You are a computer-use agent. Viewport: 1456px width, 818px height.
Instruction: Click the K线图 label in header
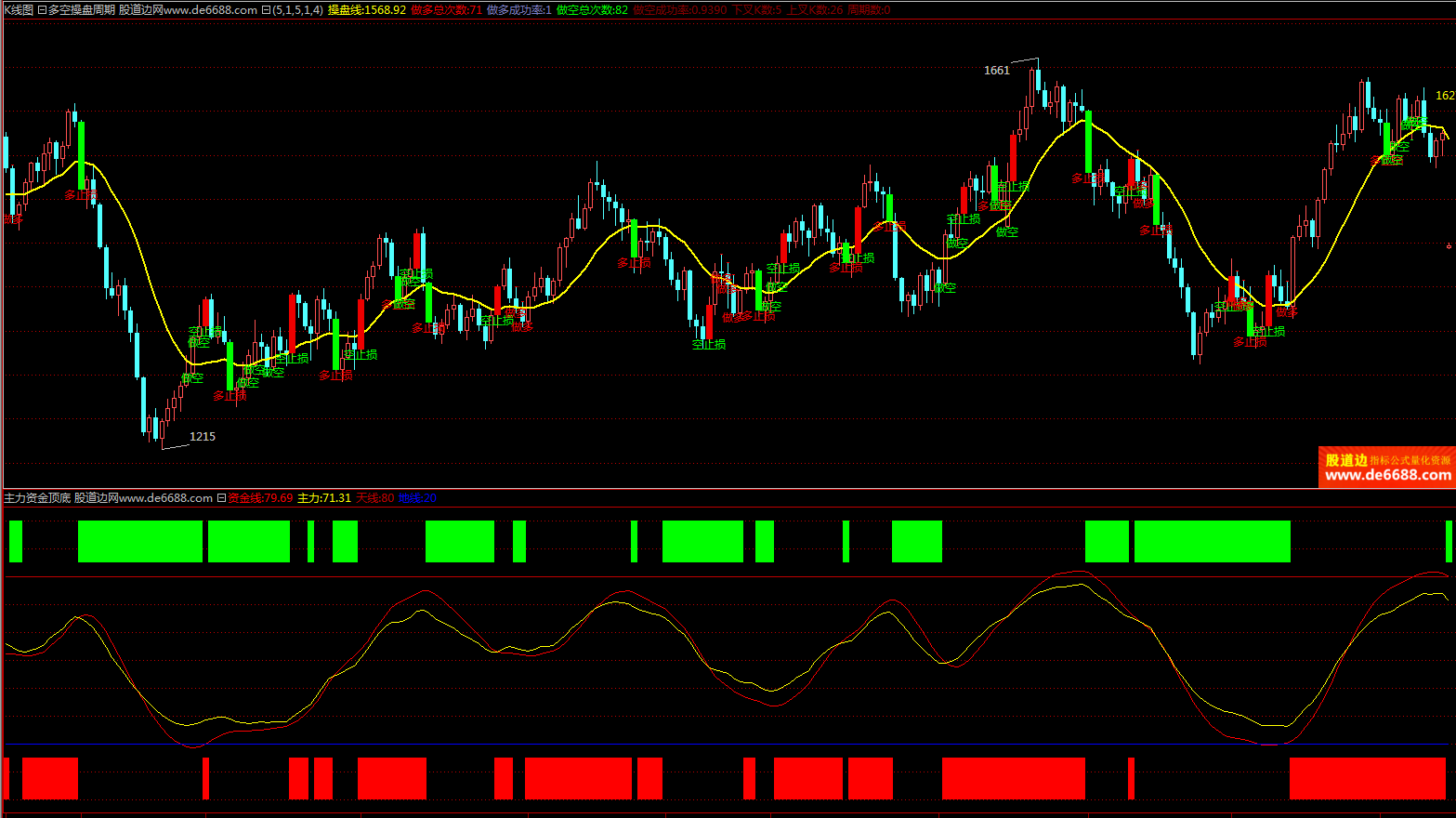coord(18,10)
